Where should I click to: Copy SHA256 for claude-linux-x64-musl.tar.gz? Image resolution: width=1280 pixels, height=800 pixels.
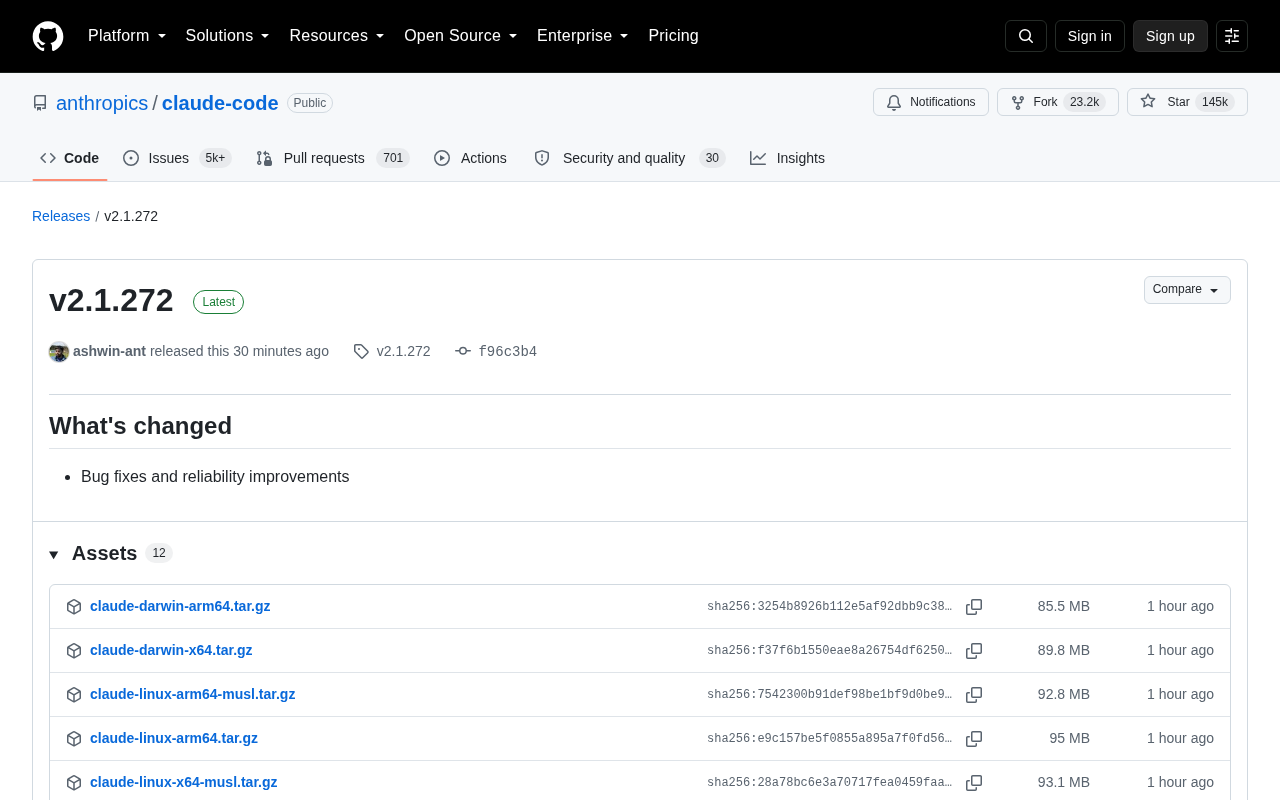tap(974, 783)
